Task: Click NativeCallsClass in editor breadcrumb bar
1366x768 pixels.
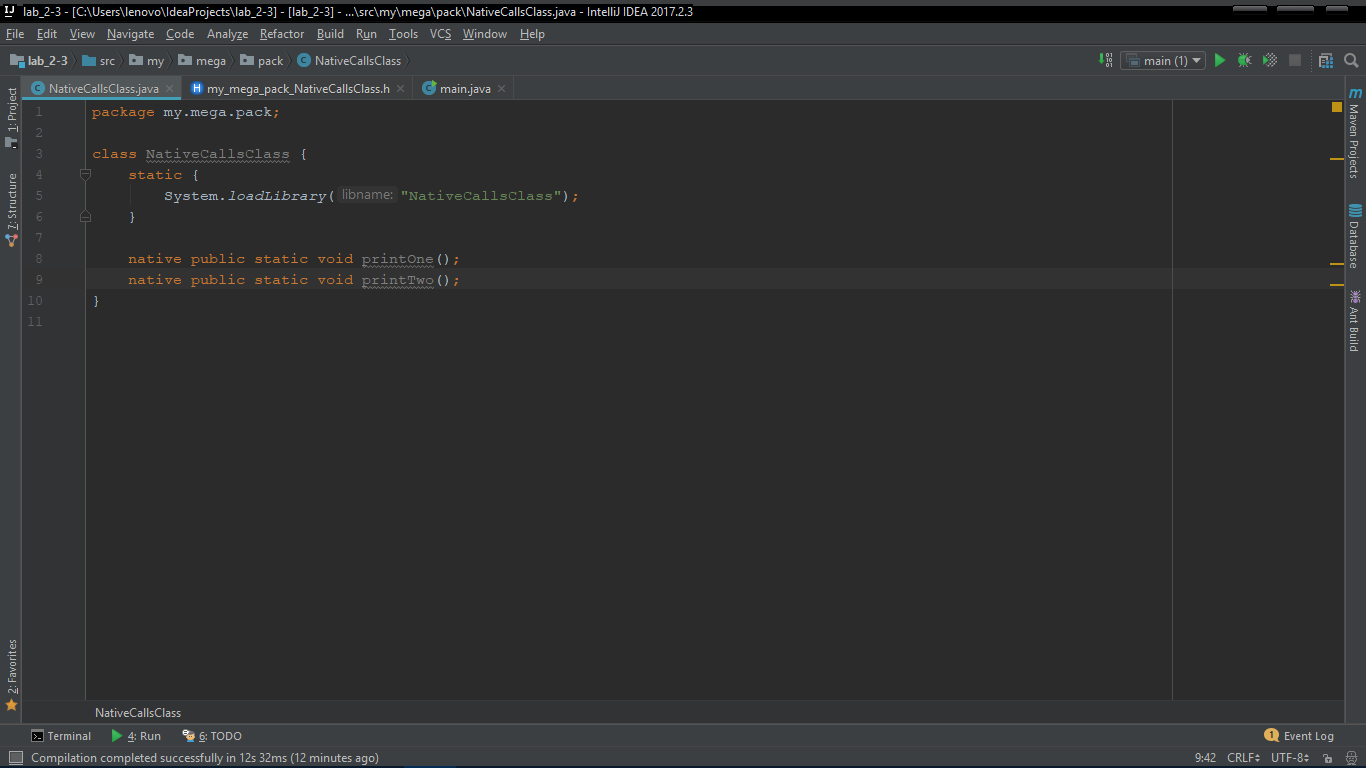Action: point(138,713)
